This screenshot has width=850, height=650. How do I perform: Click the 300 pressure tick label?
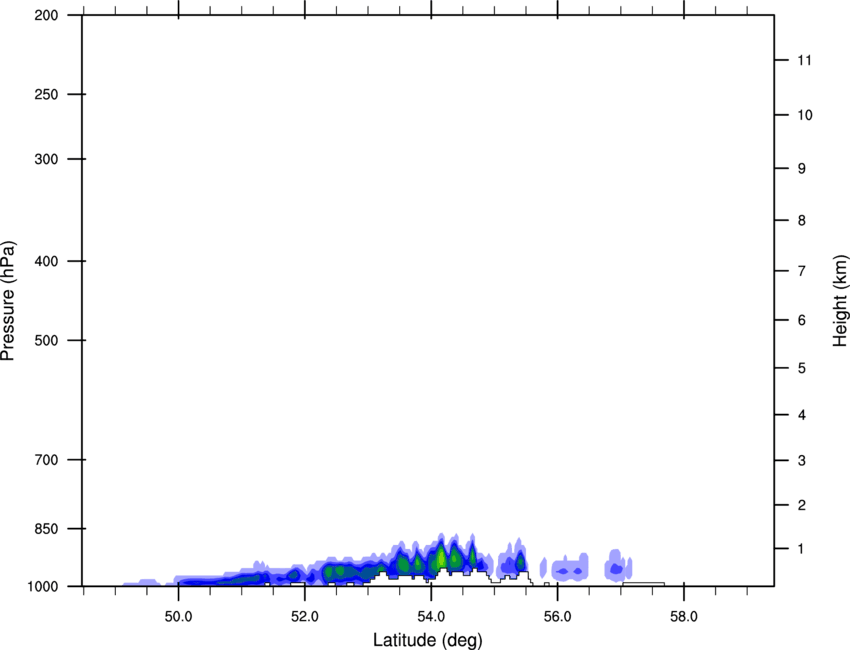coord(46,159)
